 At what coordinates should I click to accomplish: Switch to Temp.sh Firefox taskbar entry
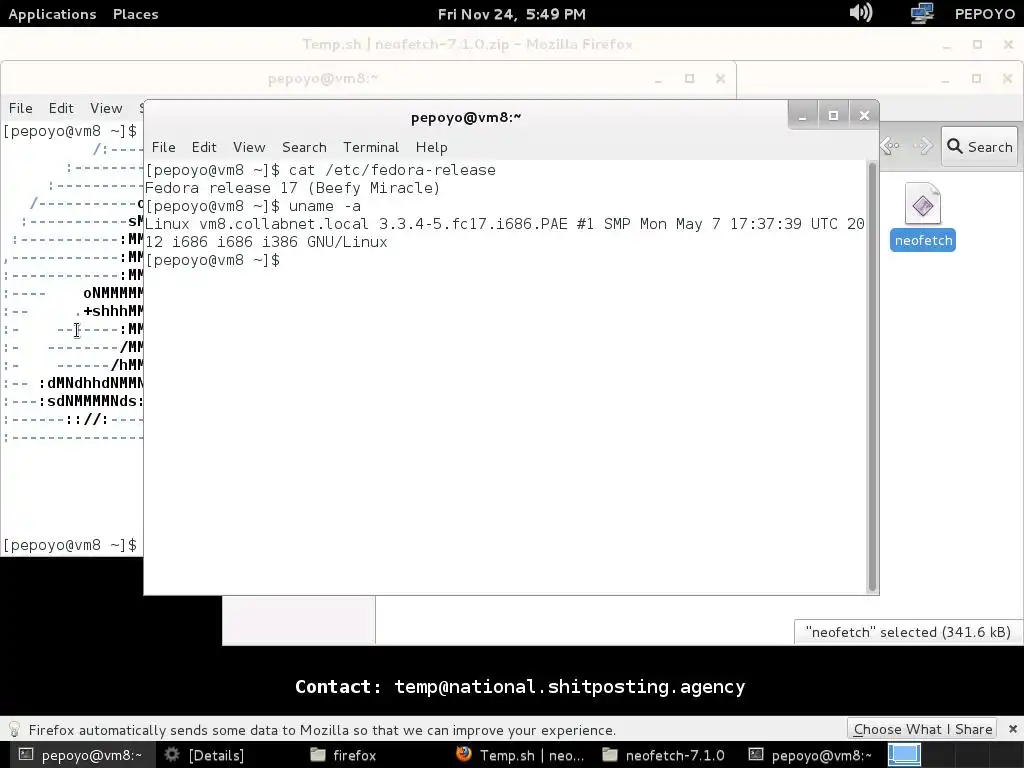(x=520, y=755)
